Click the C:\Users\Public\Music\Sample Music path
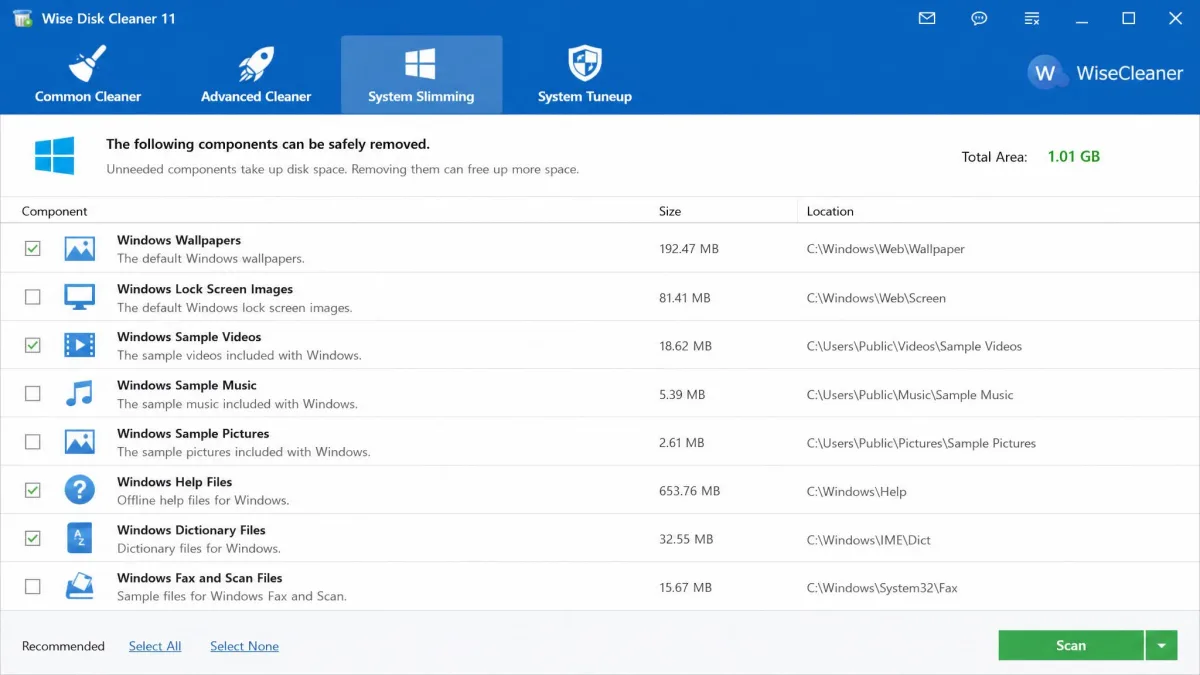 click(910, 395)
